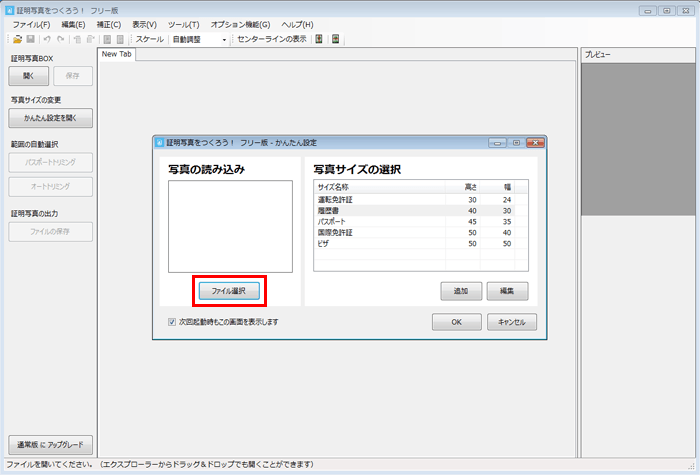The width and height of the screenshot is (700, 475).
Task: Click the floppy disk save icon
Action: (31, 39)
